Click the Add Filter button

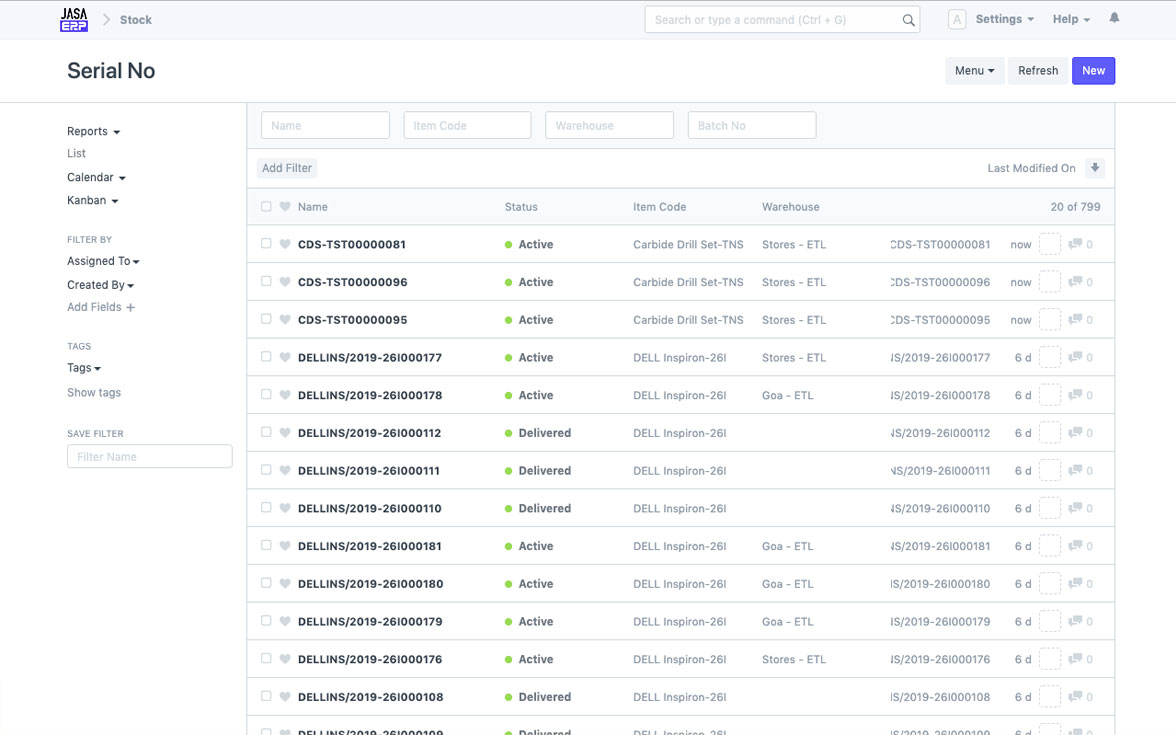[286, 168]
